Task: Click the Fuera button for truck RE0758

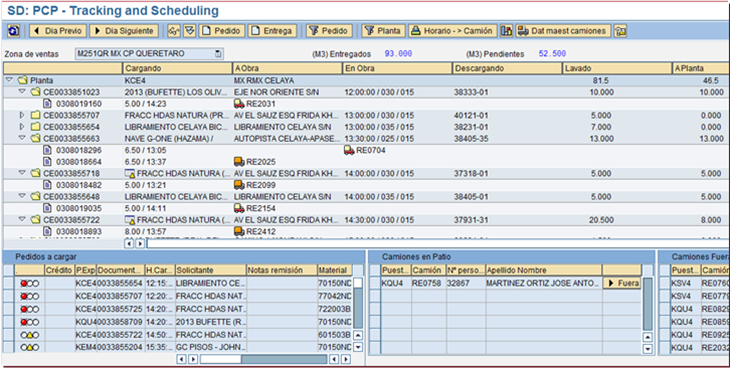Action: [x=622, y=283]
